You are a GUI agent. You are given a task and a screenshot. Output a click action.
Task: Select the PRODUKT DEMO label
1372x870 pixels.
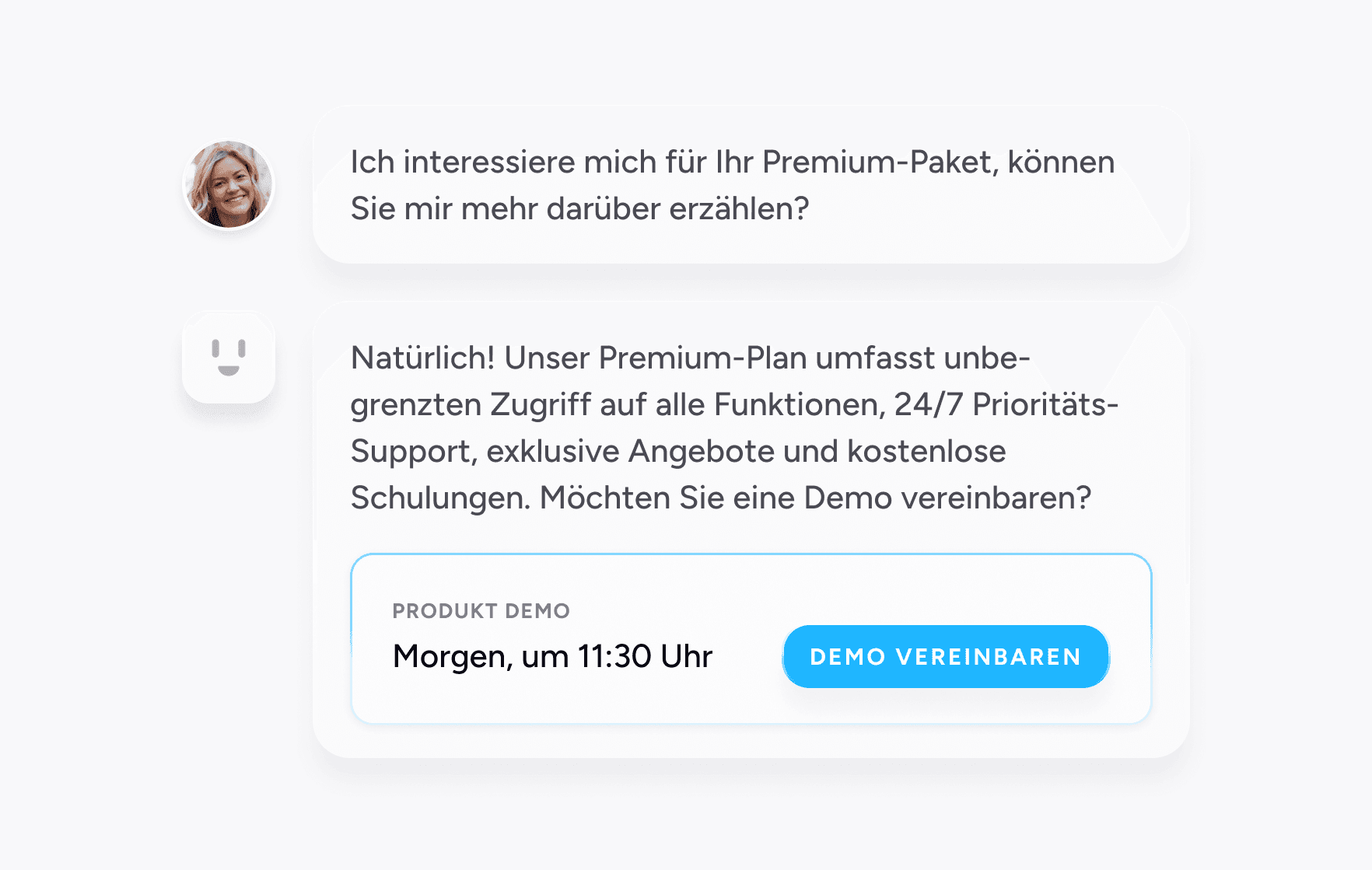coord(481,611)
